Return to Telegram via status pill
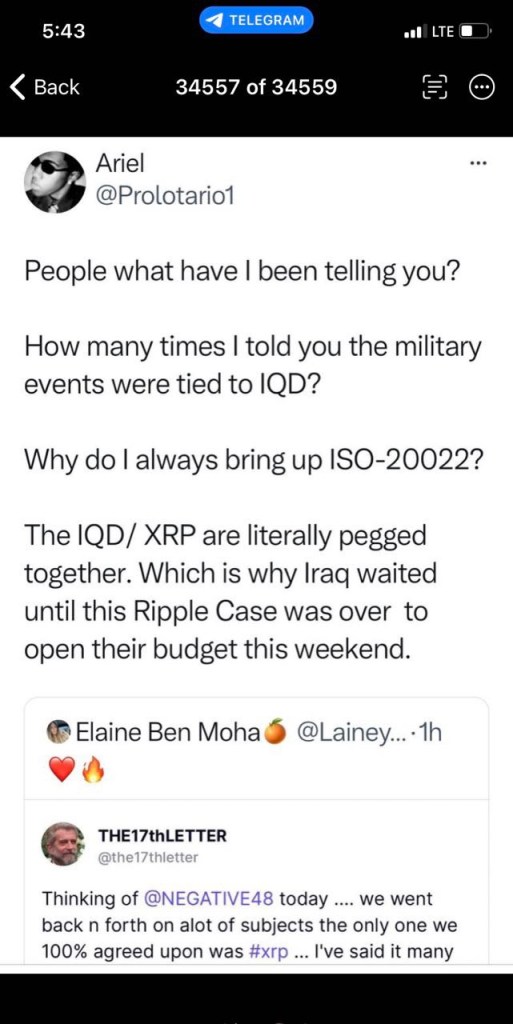 [x=256, y=20]
